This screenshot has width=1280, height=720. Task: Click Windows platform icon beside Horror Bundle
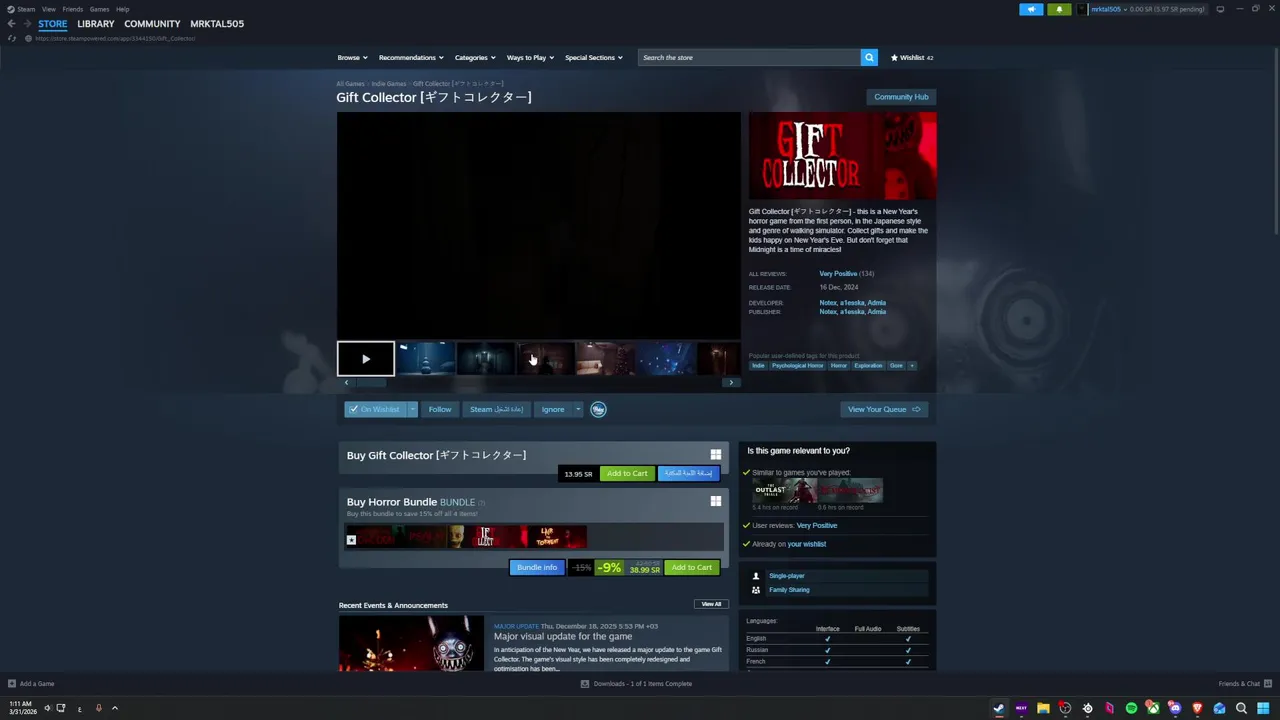tap(715, 501)
